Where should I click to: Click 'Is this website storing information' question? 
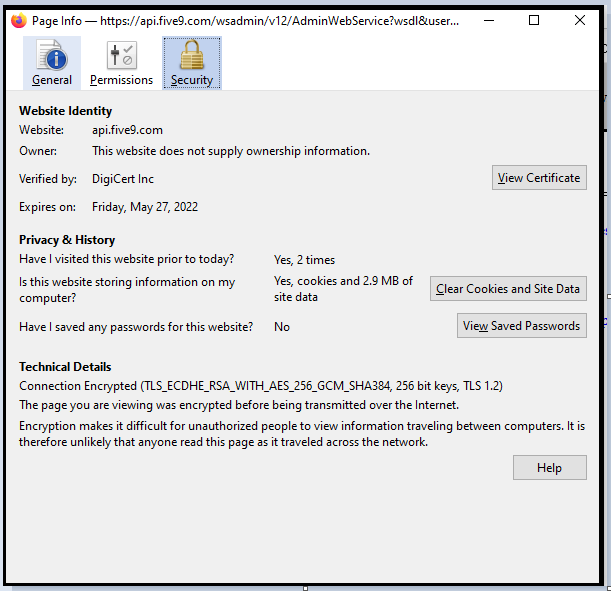[x=127, y=289]
